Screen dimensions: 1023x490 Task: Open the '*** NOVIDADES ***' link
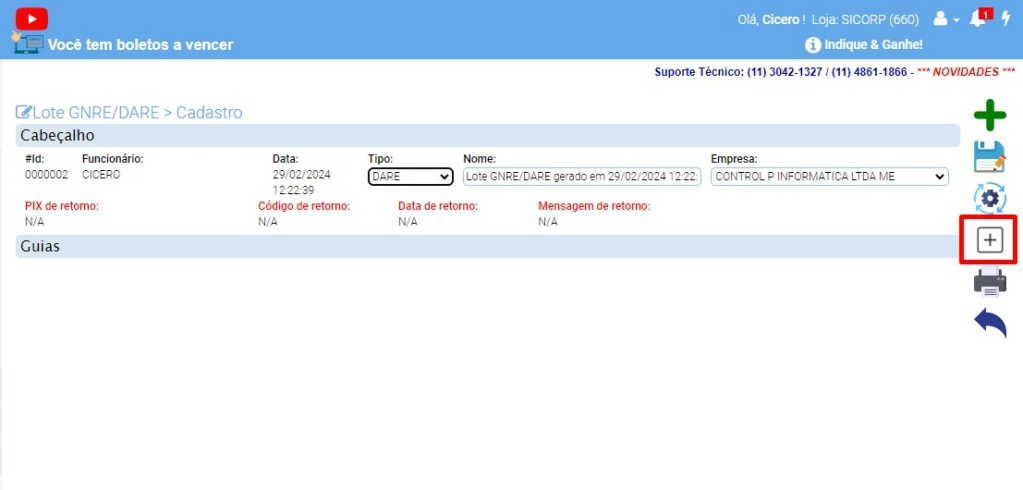[966, 72]
